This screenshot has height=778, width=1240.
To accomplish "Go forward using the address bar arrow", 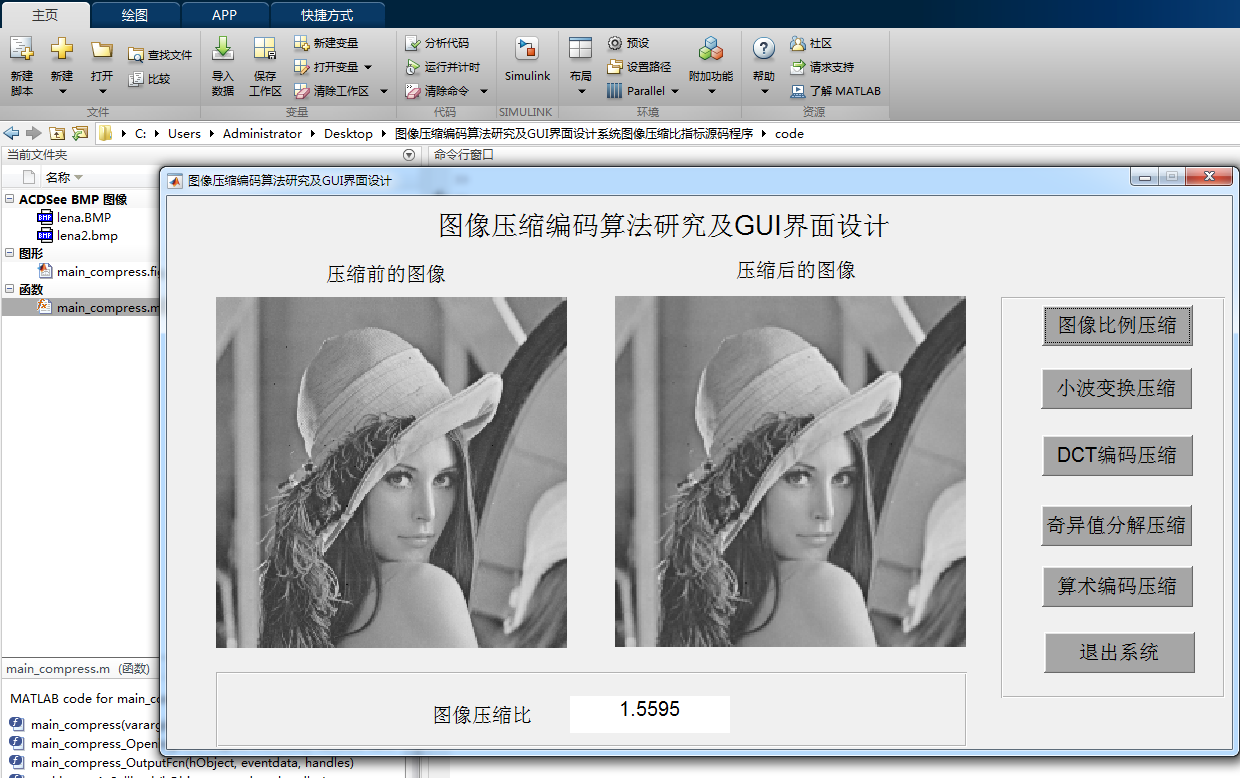I will click(34, 133).
